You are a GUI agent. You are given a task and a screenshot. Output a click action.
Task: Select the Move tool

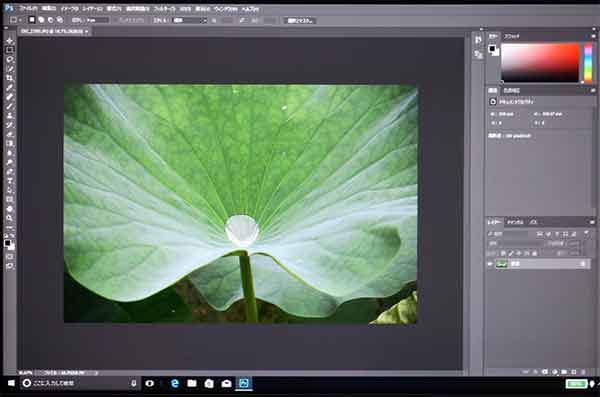10,41
